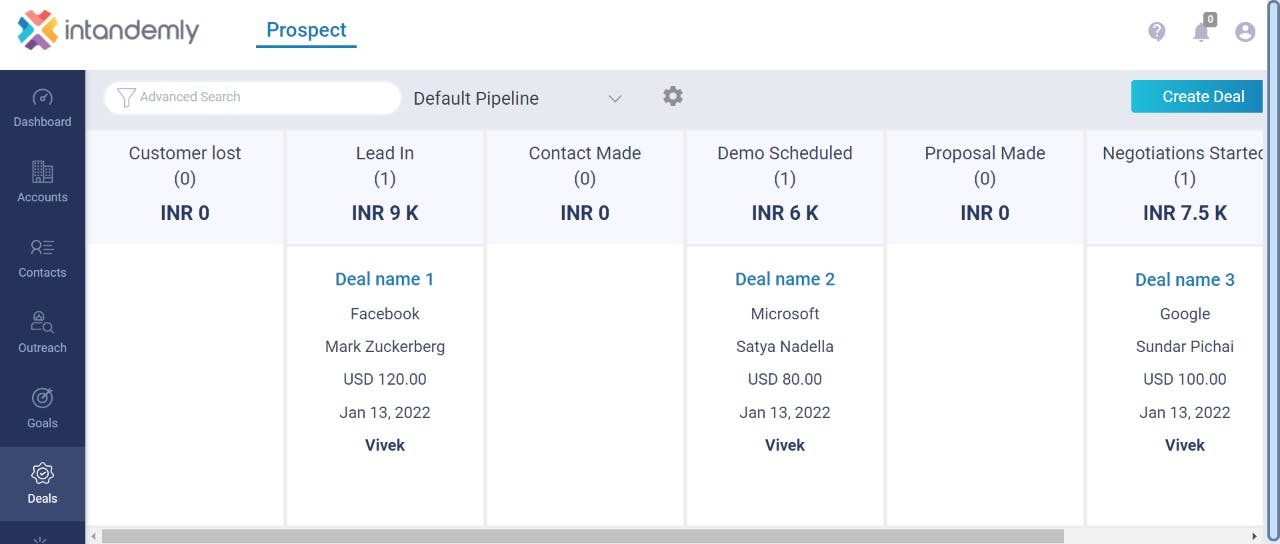Open the user profile icon

[x=1245, y=32]
